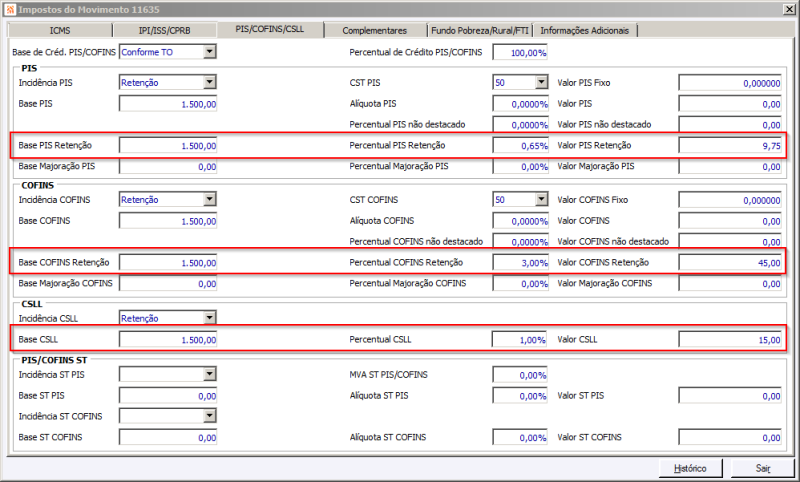Edit the Base COFINS field

click(168, 221)
